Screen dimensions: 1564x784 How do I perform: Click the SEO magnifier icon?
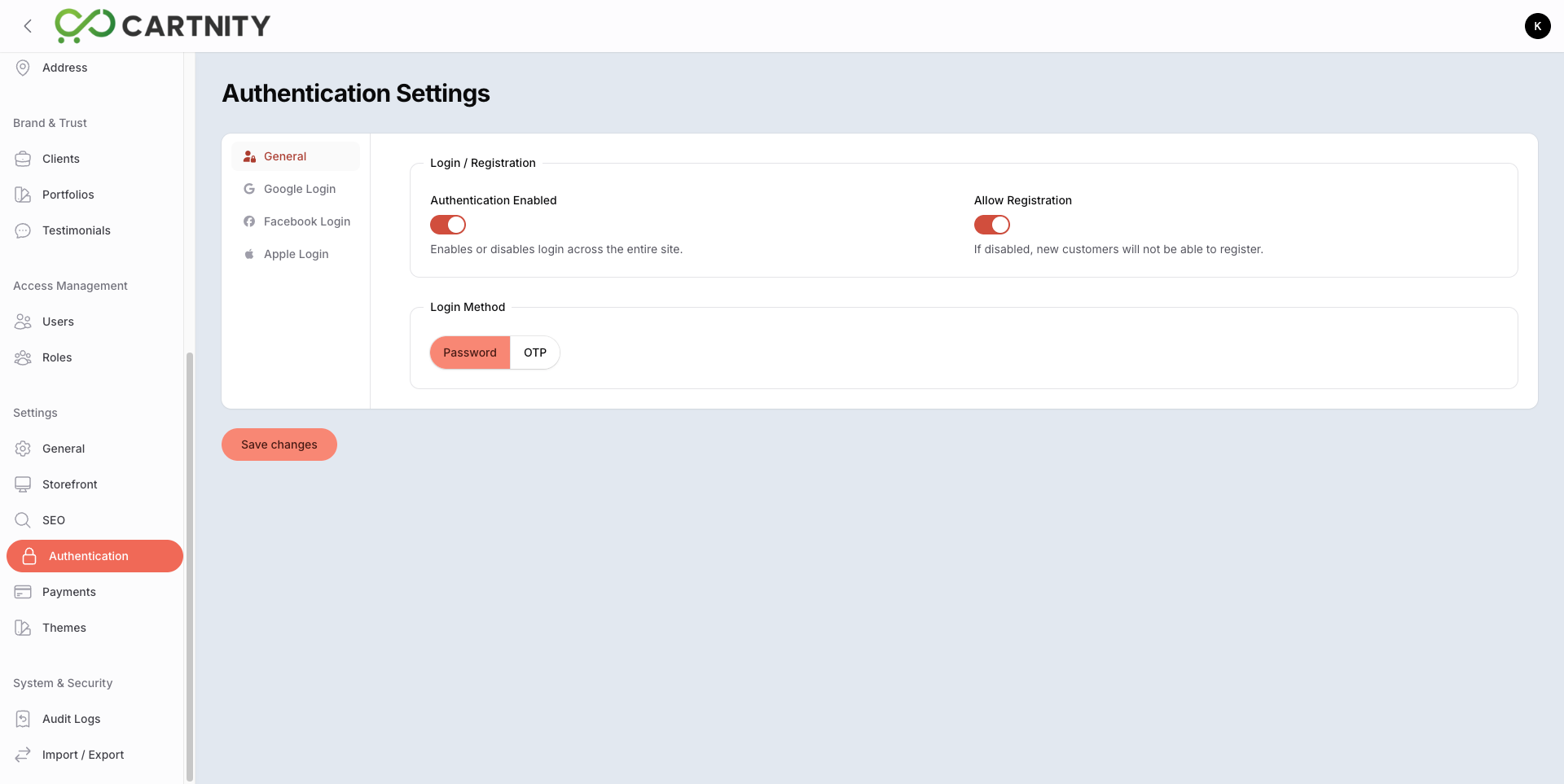[23, 520]
